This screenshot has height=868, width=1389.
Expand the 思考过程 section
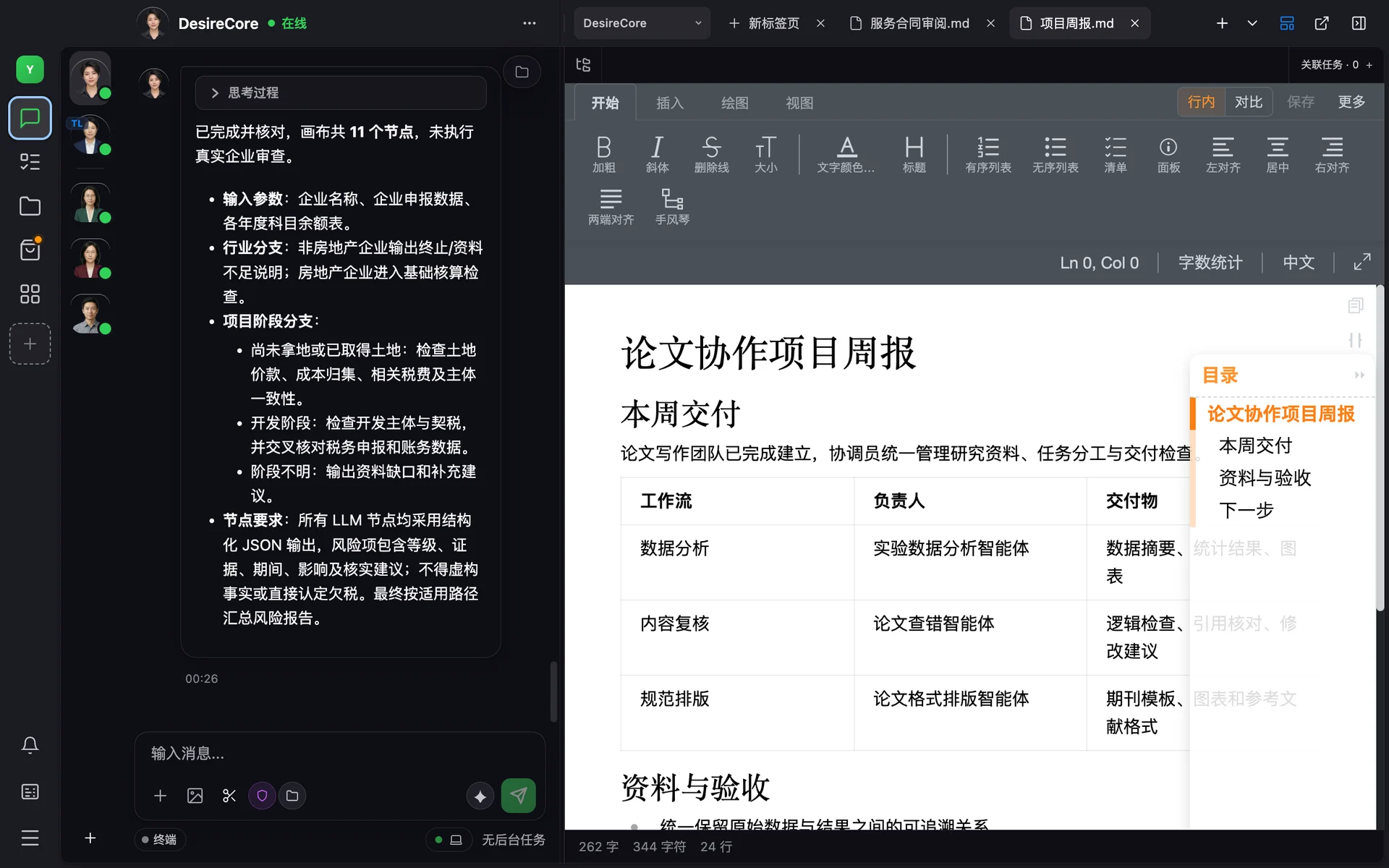tap(340, 93)
